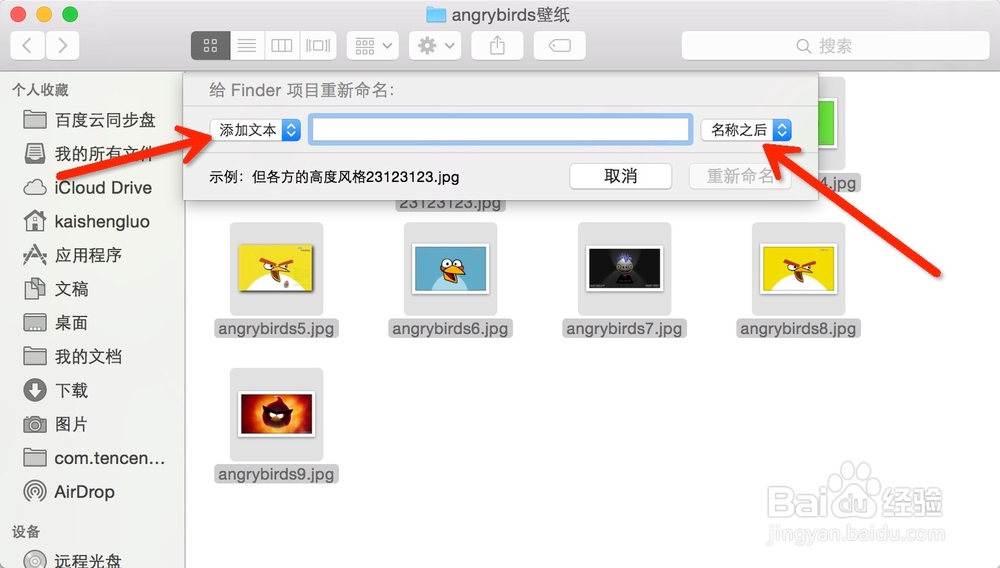Open 百度云同步盘 in the sidebar
The height and width of the screenshot is (568, 1000).
89,120
